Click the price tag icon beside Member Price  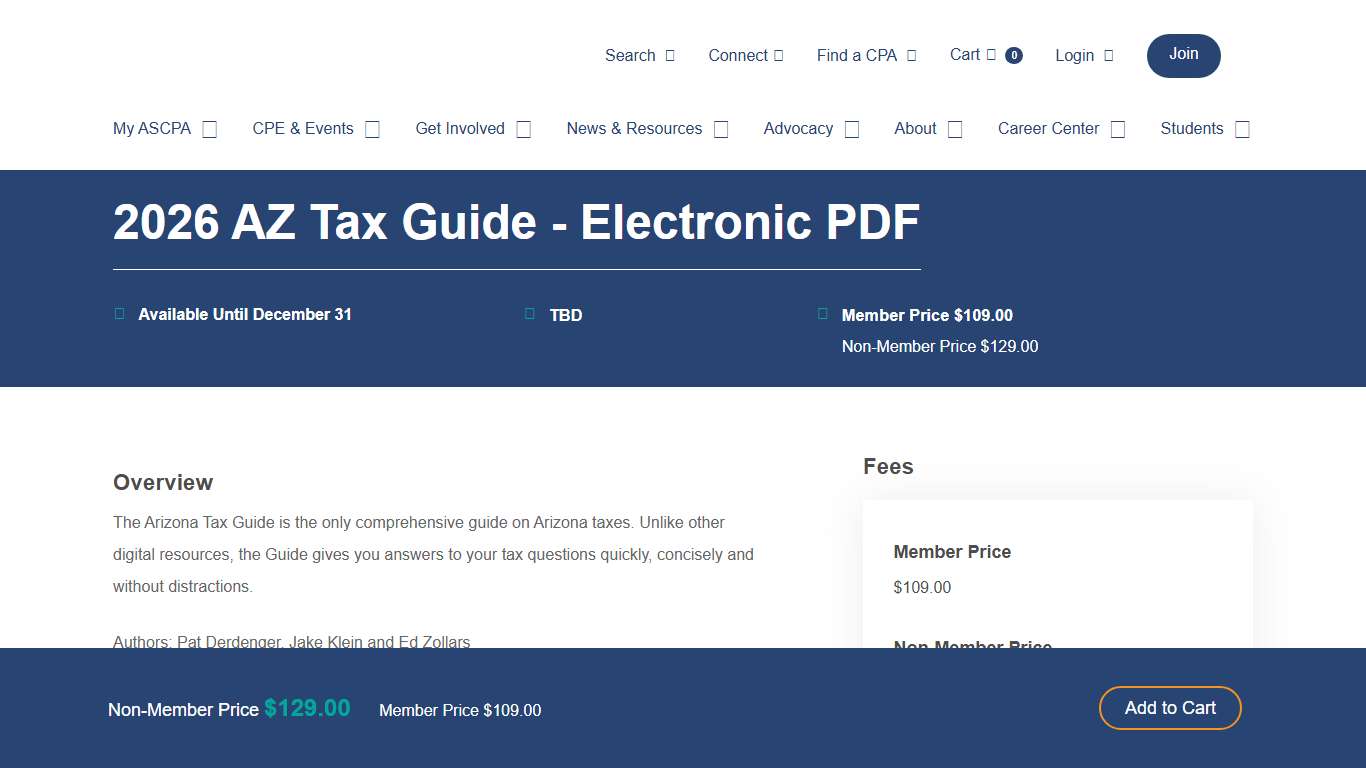click(822, 313)
